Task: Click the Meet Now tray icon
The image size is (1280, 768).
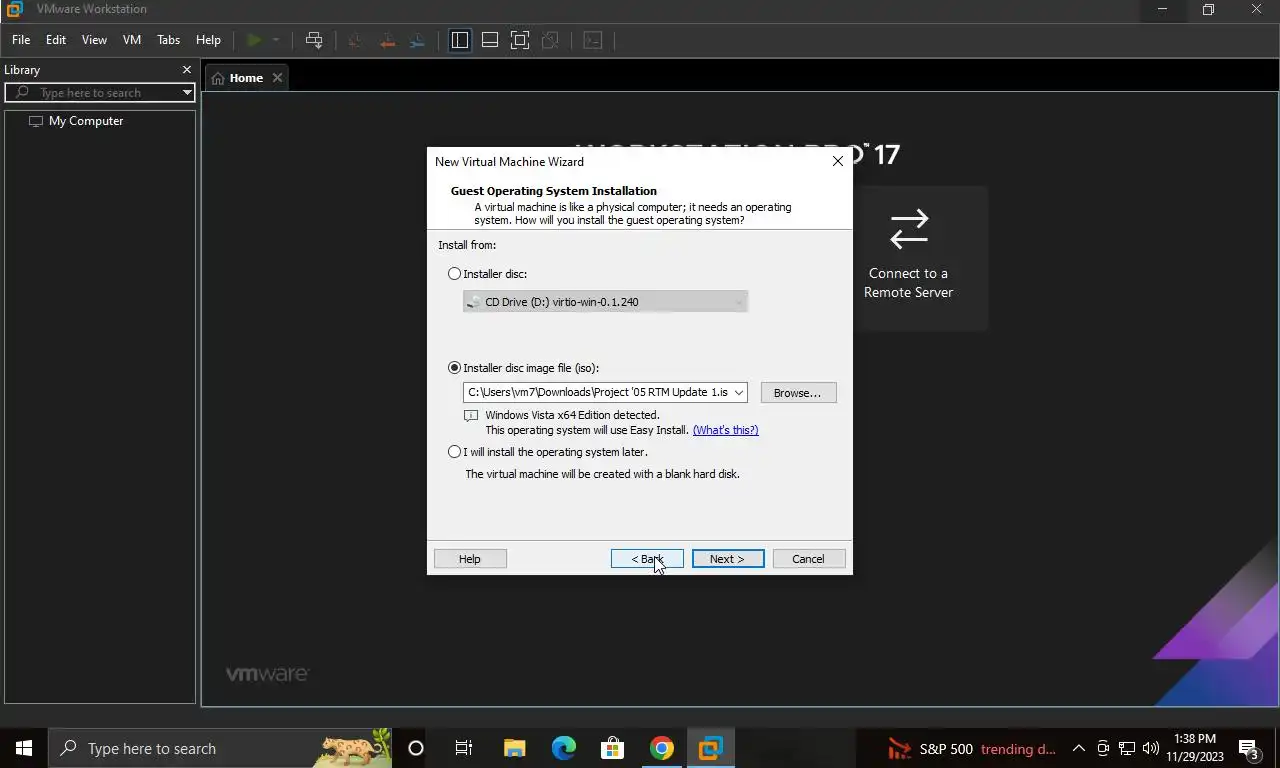Action: tap(1103, 748)
